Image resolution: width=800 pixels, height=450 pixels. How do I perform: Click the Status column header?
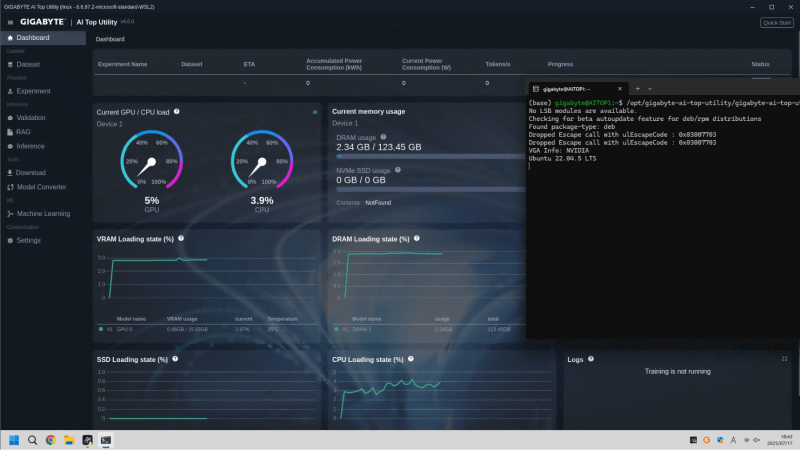pyautogui.click(x=760, y=64)
